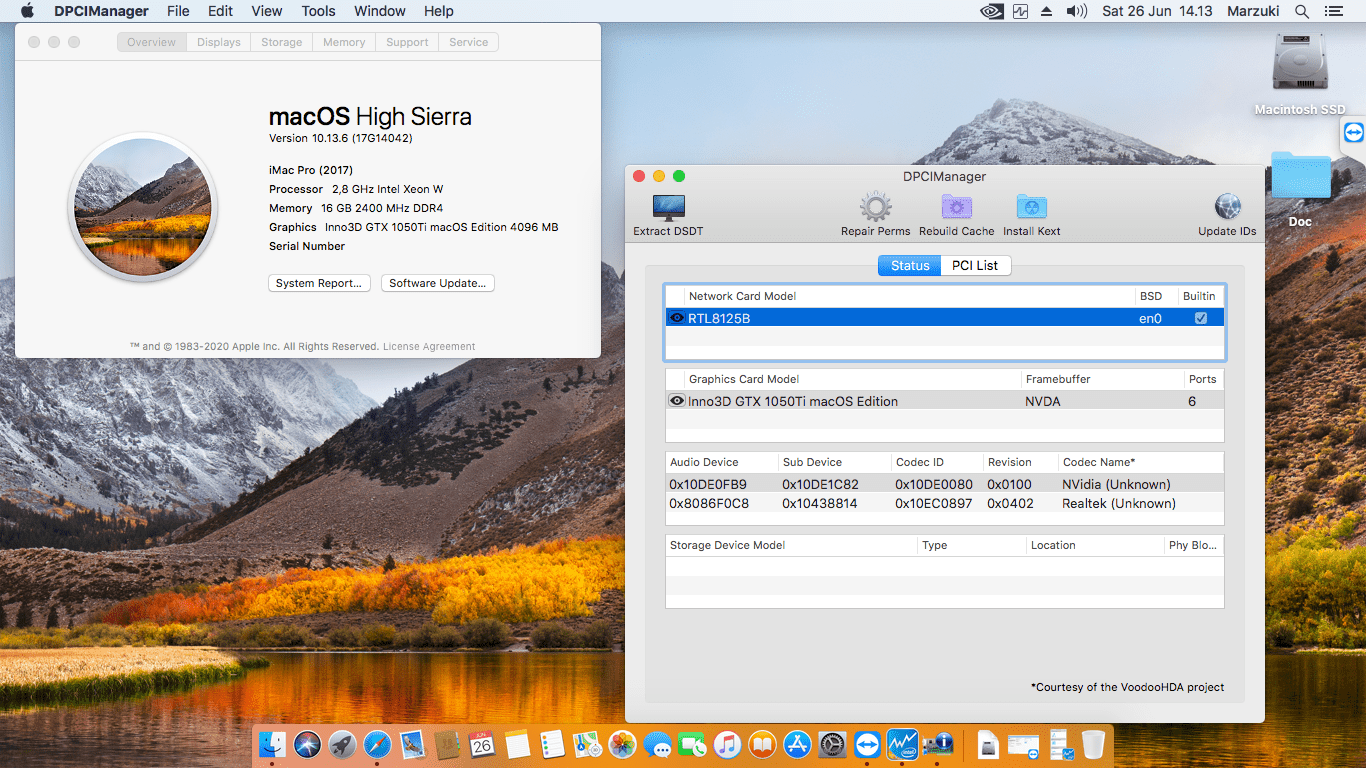Click the TeamViewer side panel tab
The height and width of the screenshot is (768, 1366).
(x=1353, y=133)
